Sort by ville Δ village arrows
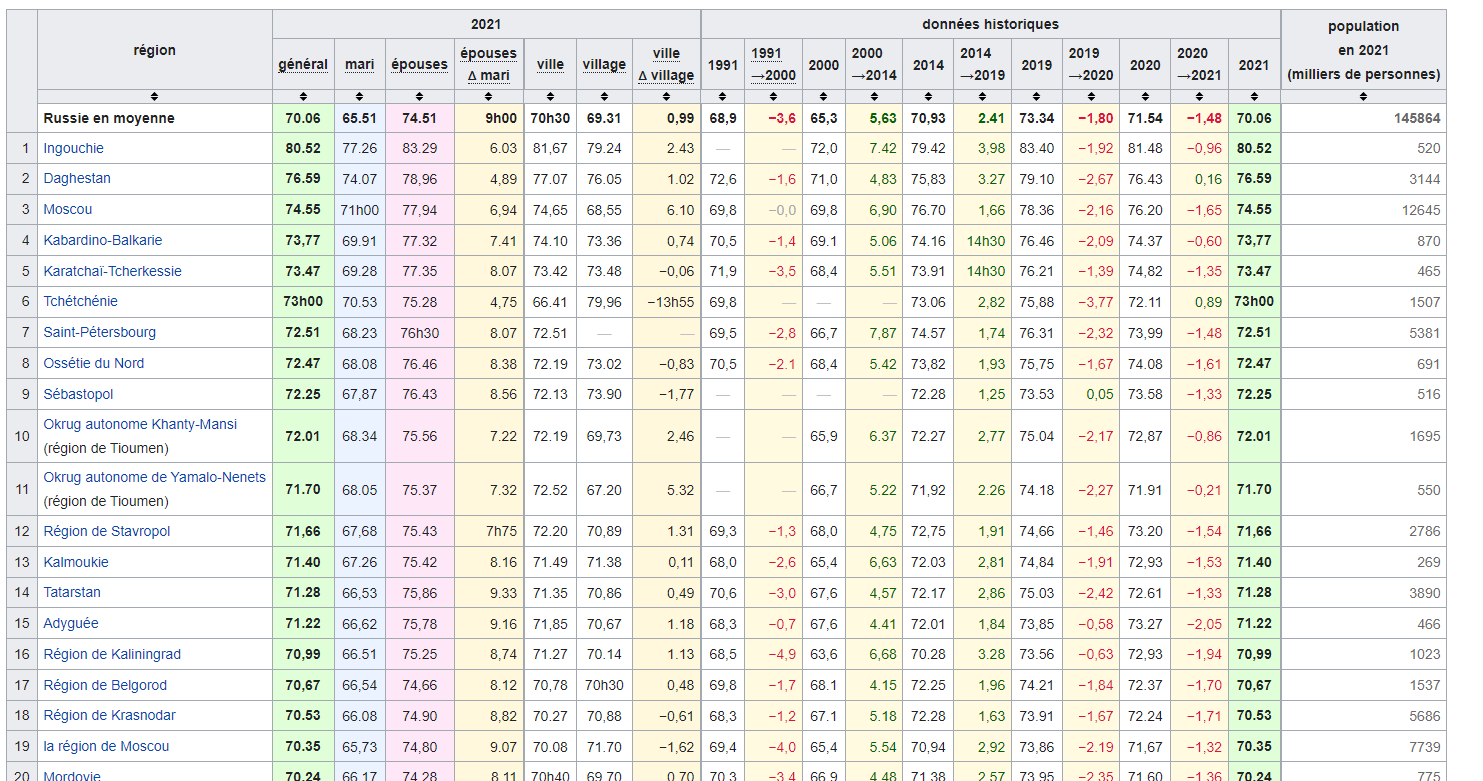Screen dimensions: 1483x781 tap(666, 96)
